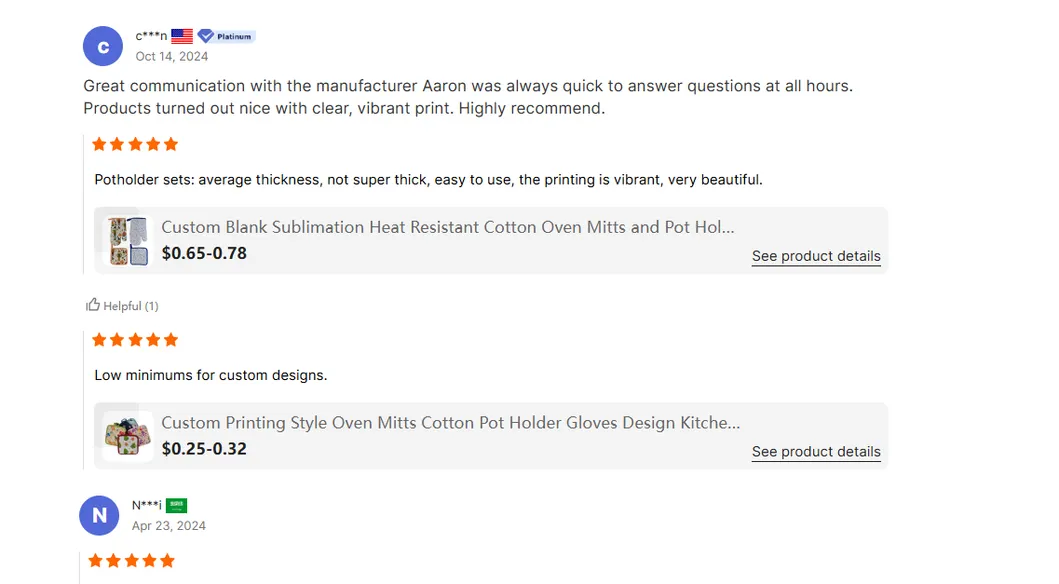Click star rating above Low minimums review
1059x584 pixels.
click(135, 340)
